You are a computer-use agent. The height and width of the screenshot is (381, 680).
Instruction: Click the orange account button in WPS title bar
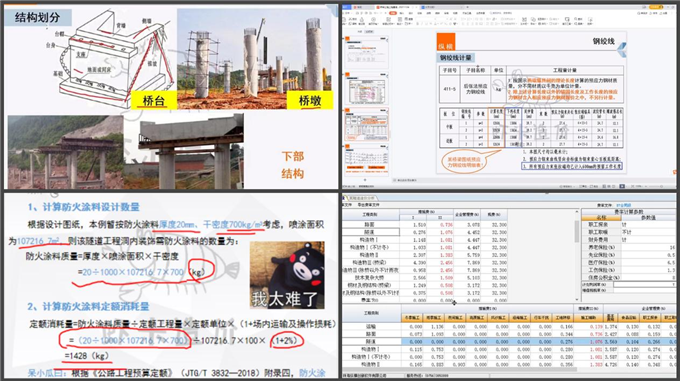click(656, 7)
